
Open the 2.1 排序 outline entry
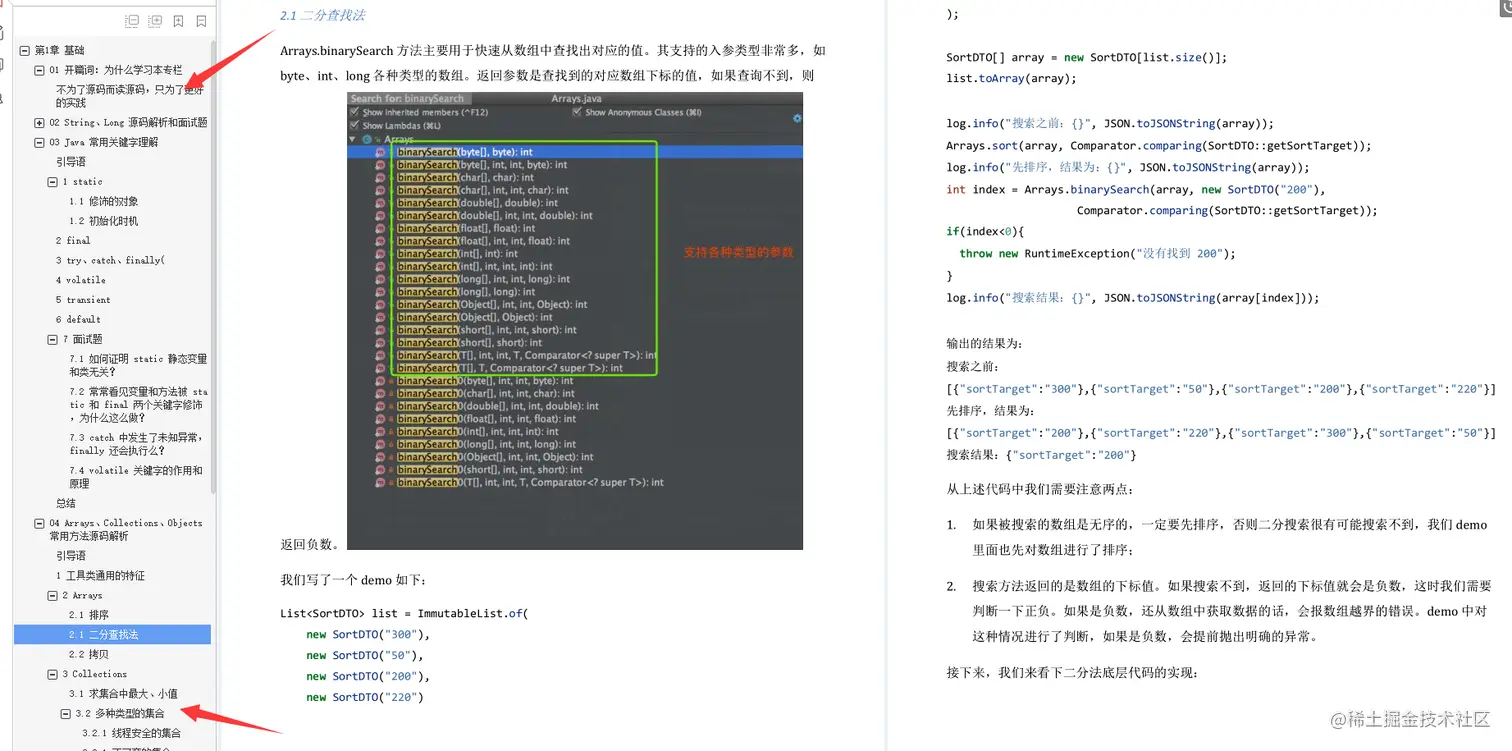(89, 615)
